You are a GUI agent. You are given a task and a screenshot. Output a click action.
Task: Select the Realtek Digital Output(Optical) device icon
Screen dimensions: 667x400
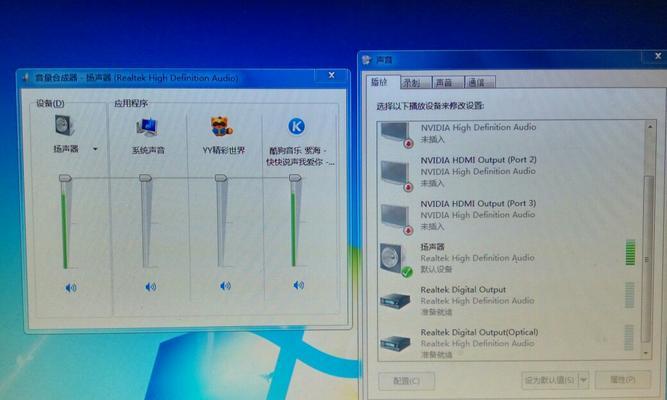click(x=395, y=343)
